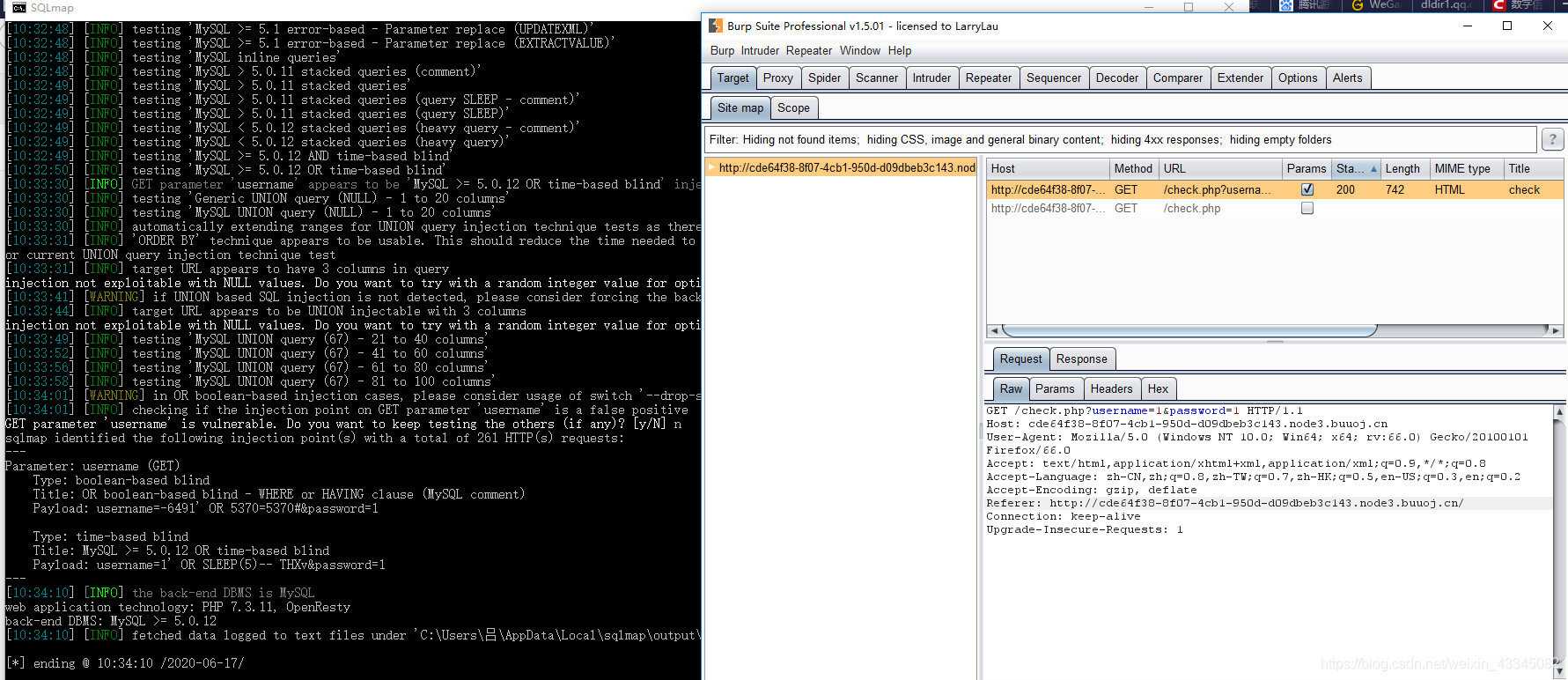Open the Help menu
Image resolution: width=1568 pixels, height=680 pixels.
[900, 50]
